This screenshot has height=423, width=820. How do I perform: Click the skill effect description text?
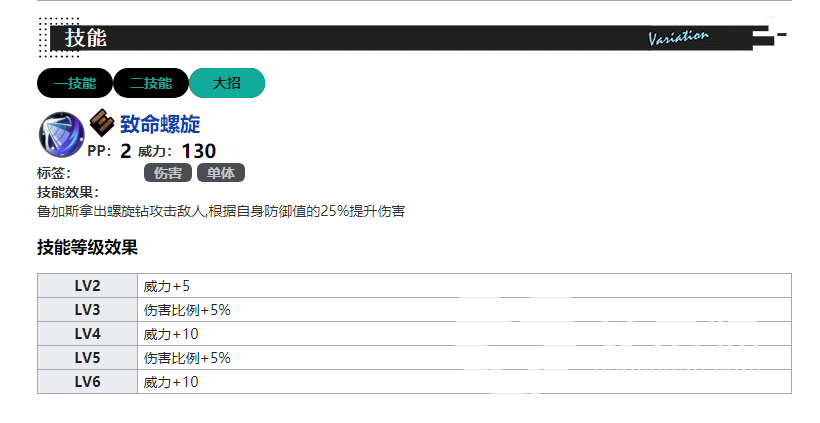[220, 212]
